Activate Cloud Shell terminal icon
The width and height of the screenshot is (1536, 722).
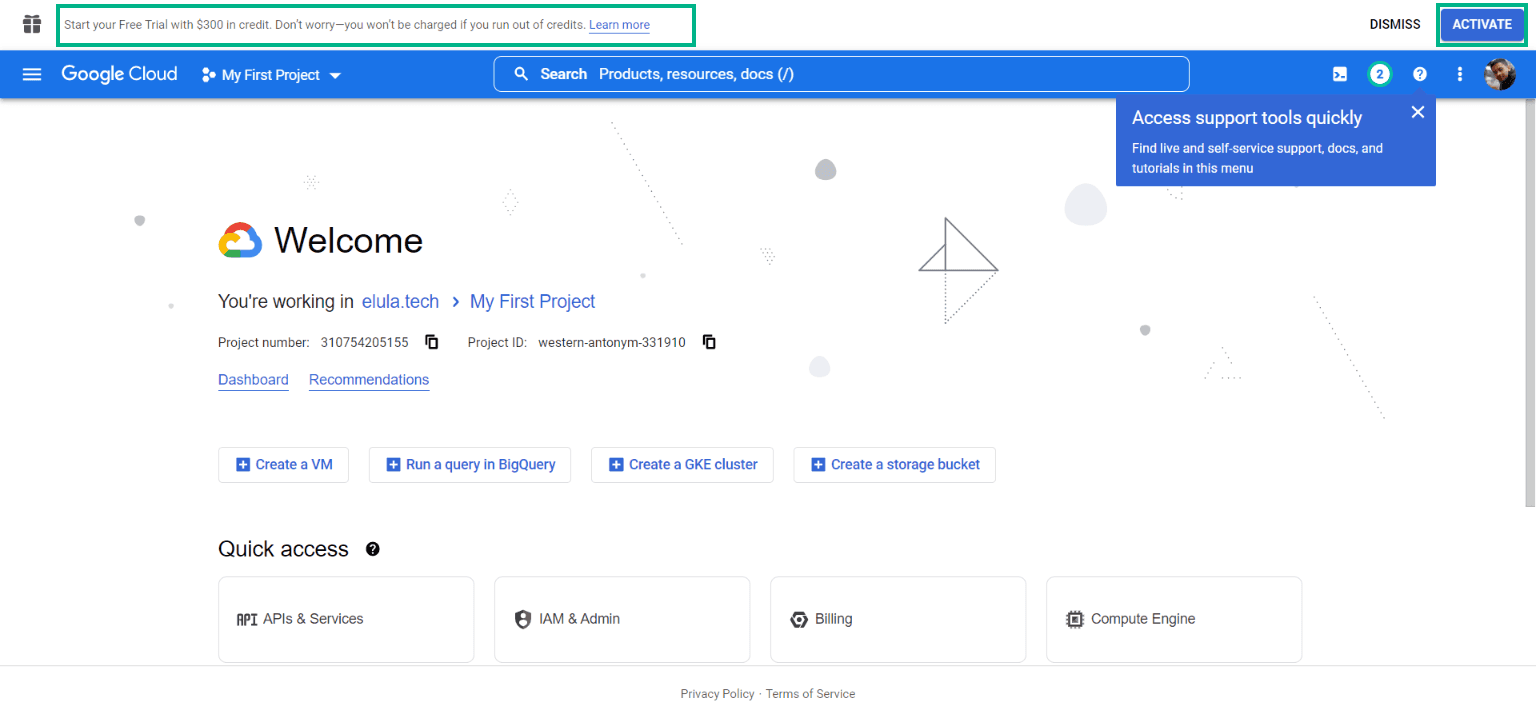tap(1340, 74)
